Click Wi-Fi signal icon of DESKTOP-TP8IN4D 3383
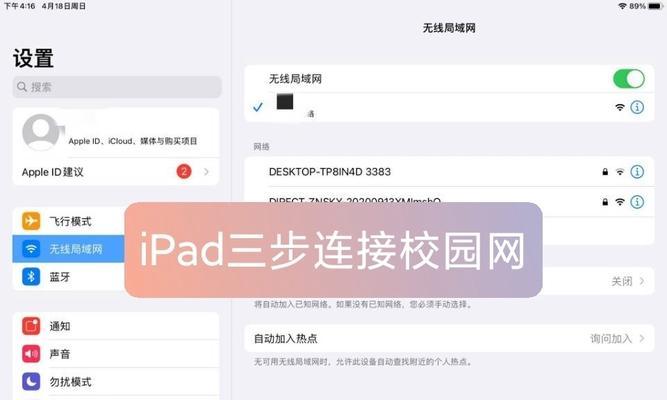 pos(620,172)
